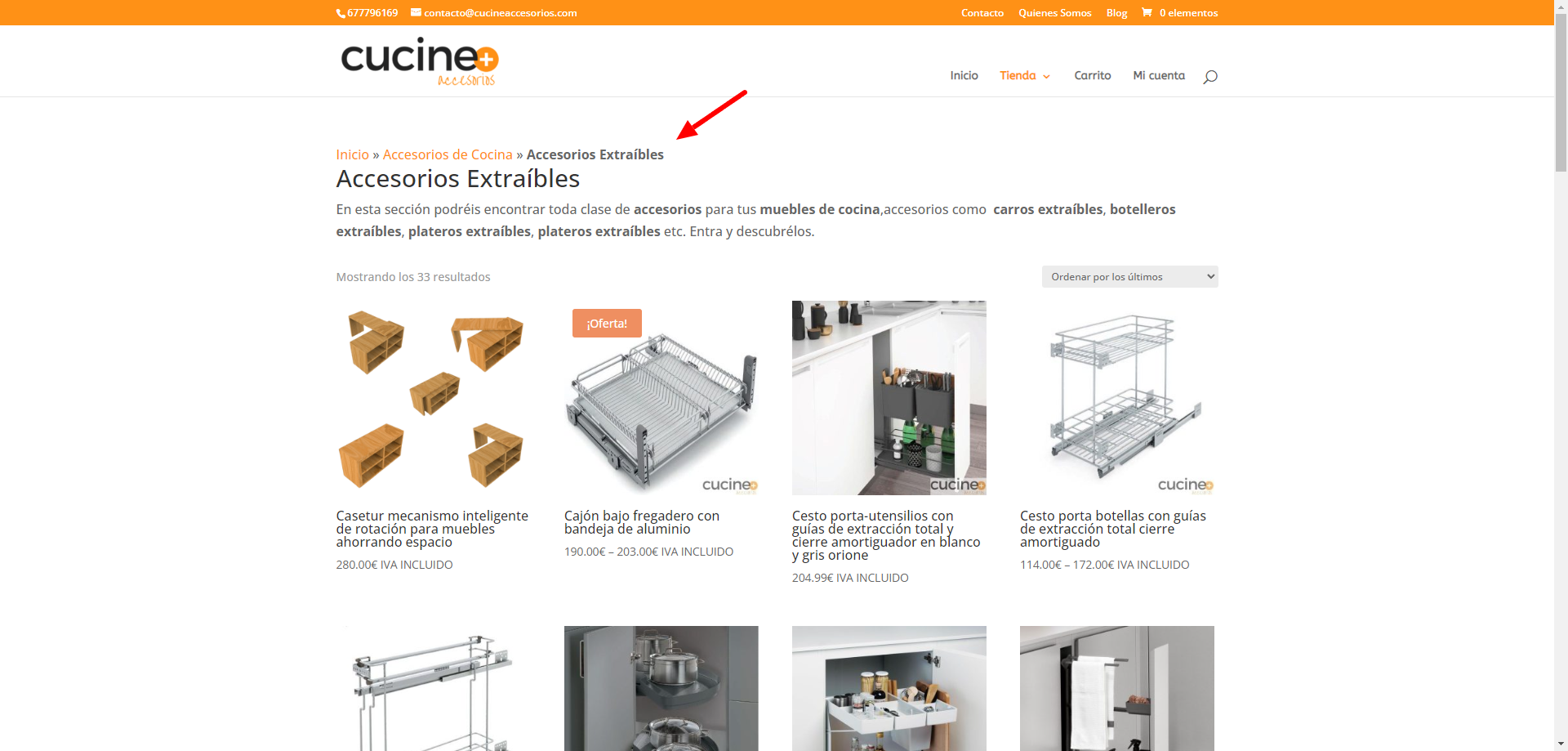Click the envelope icon next to contact email
Viewport: 1568px width, 751px height.
(x=416, y=12)
